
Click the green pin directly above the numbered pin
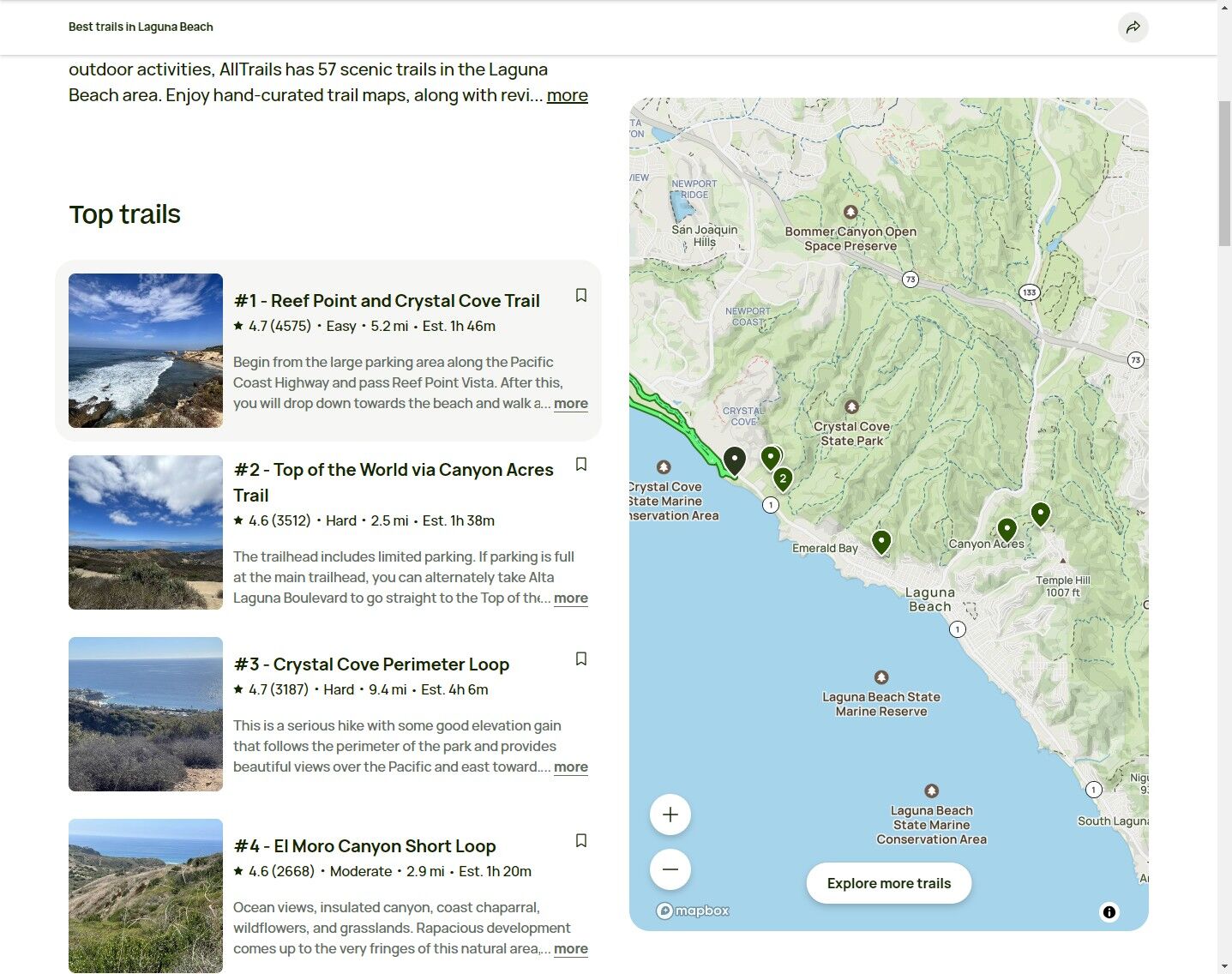coord(771,458)
